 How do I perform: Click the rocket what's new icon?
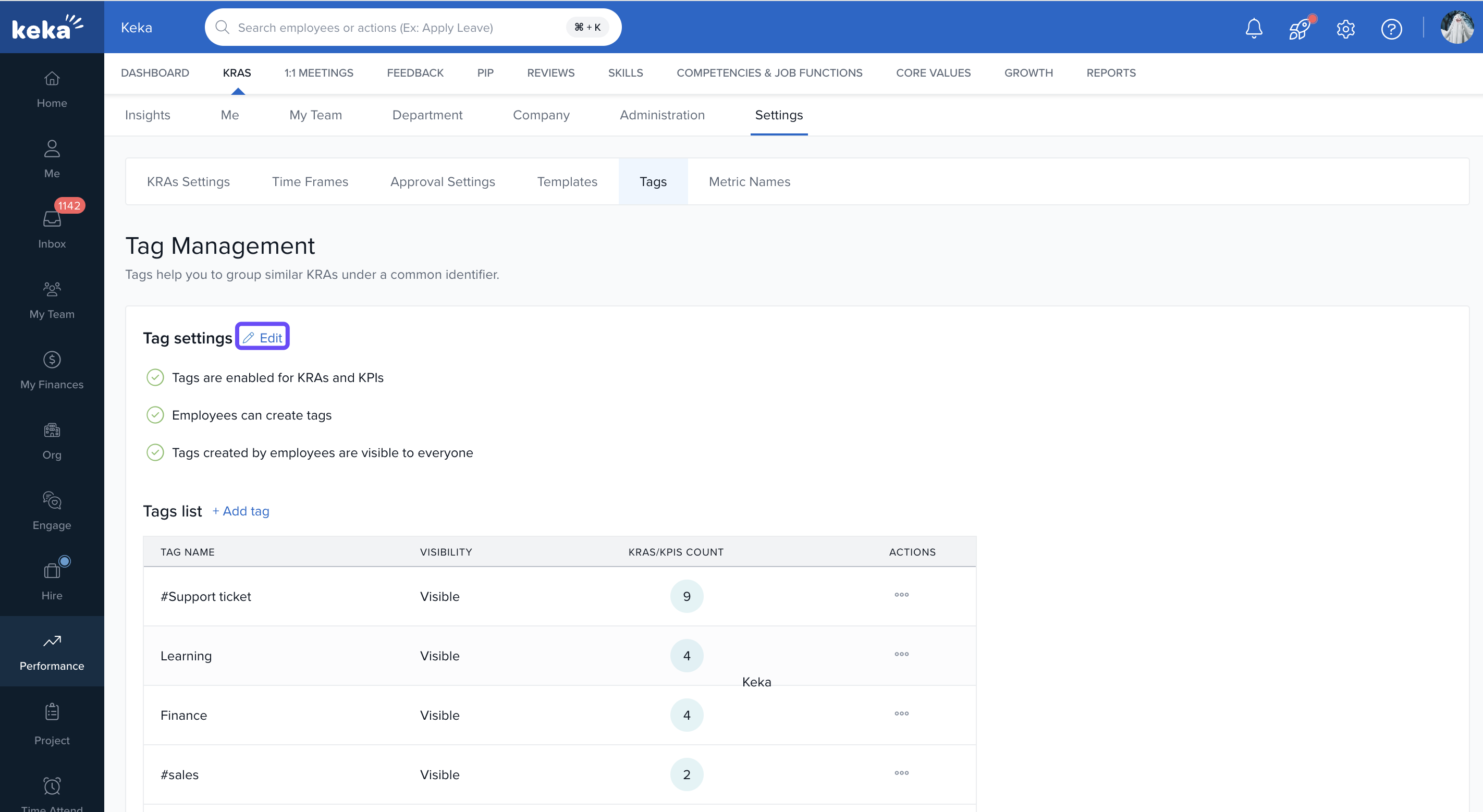[x=1299, y=28]
